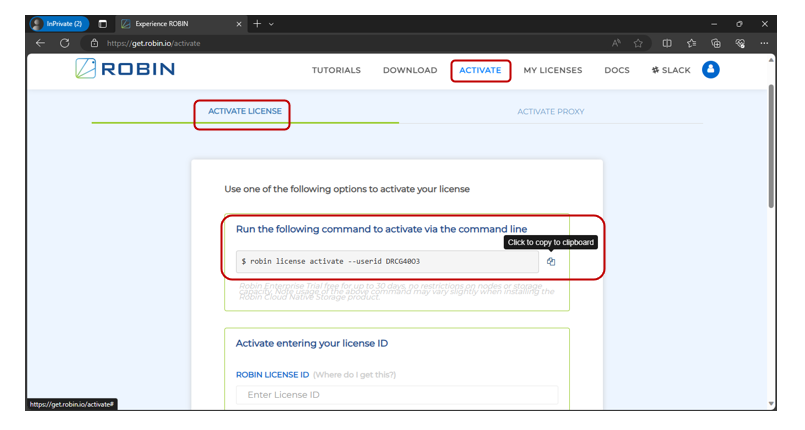This screenshot has height=430, width=805.
Task: Copy the activation command to clipboard
Action: tap(551, 262)
